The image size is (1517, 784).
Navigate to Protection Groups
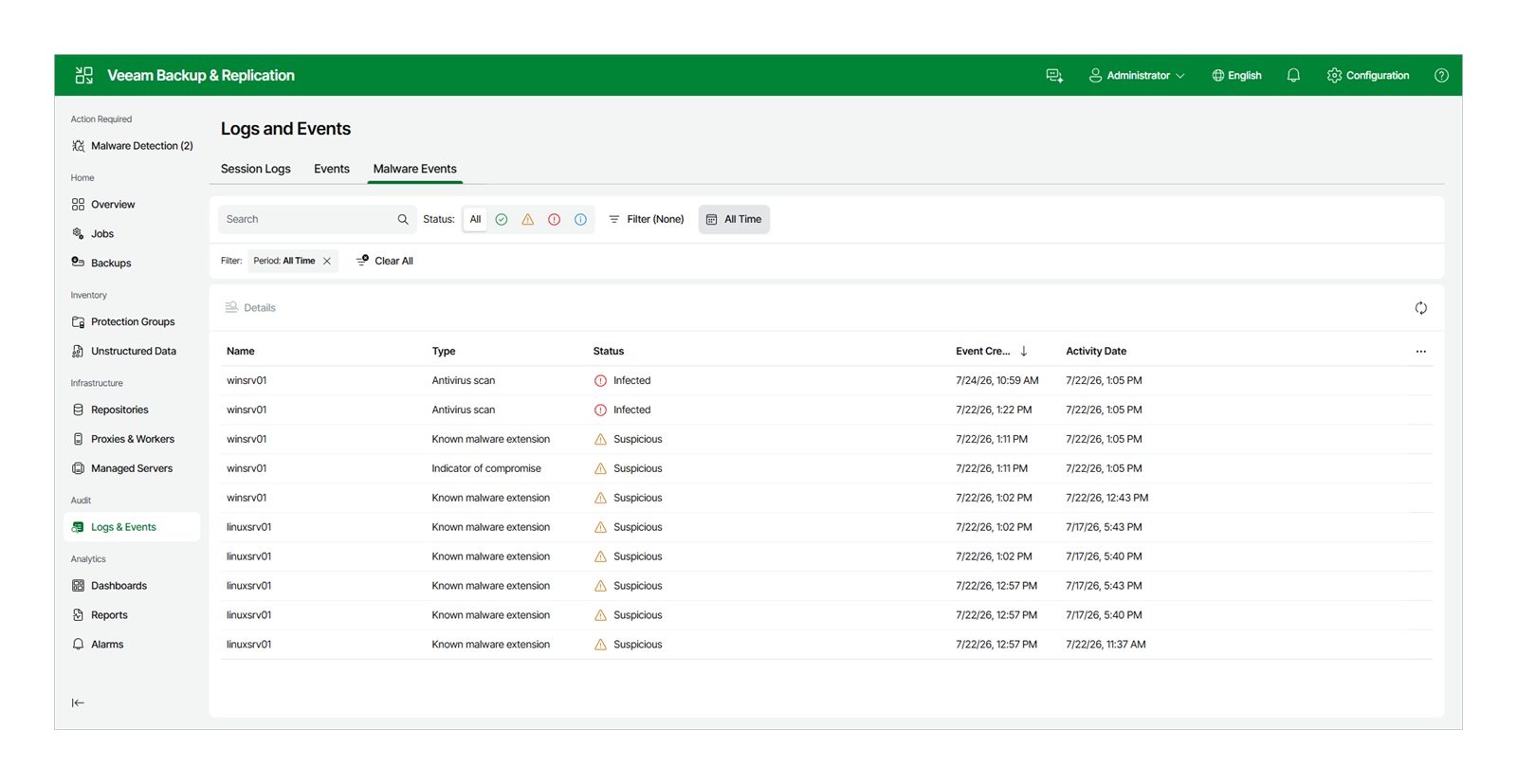click(132, 322)
